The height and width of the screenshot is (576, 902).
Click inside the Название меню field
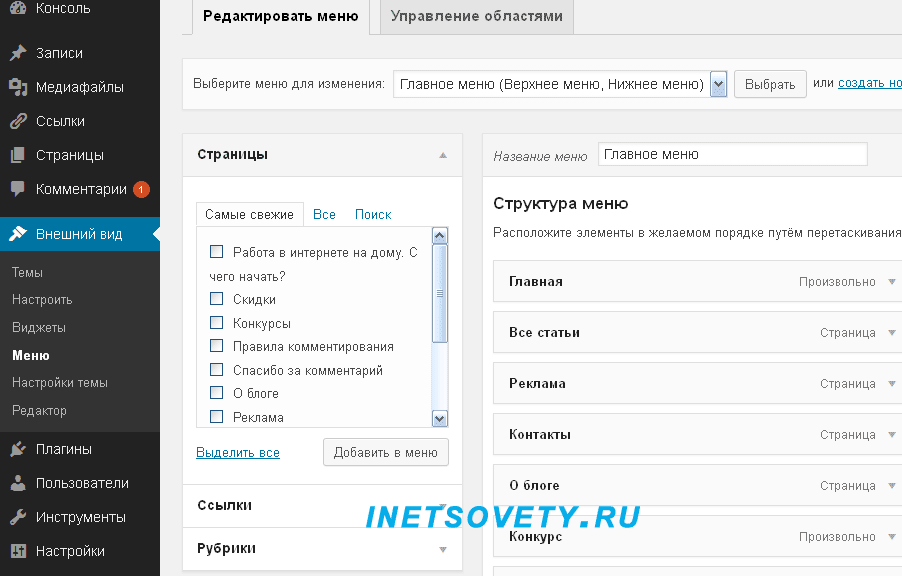[x=732, y=153]
